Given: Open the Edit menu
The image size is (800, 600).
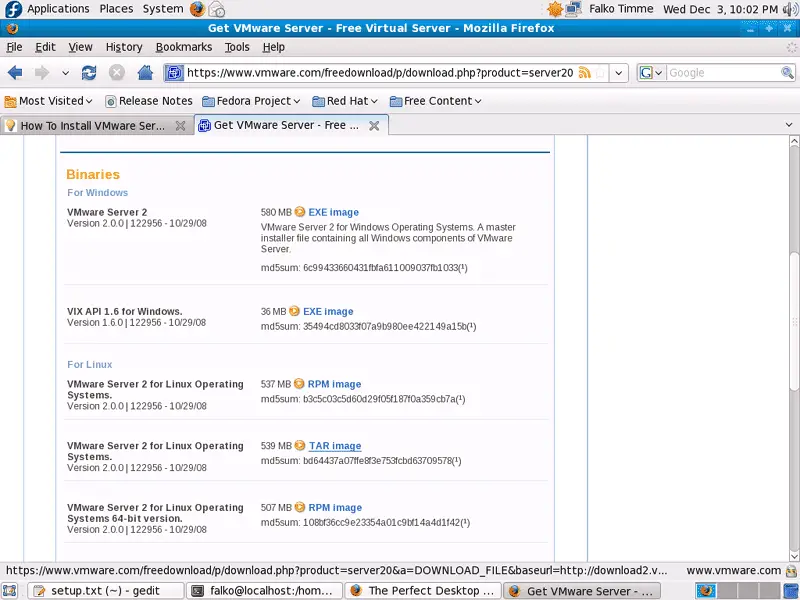Looking at the screenshot, I should [x=45, y=47].
